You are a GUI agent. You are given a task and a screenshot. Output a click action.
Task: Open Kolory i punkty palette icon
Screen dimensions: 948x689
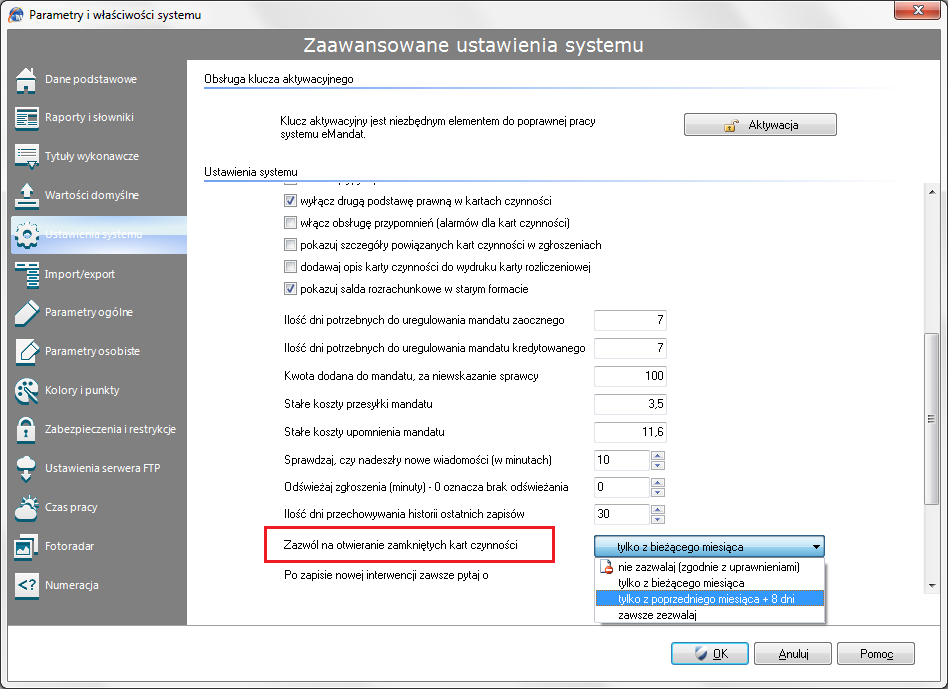pyautogui.click(x=27, y=390)
